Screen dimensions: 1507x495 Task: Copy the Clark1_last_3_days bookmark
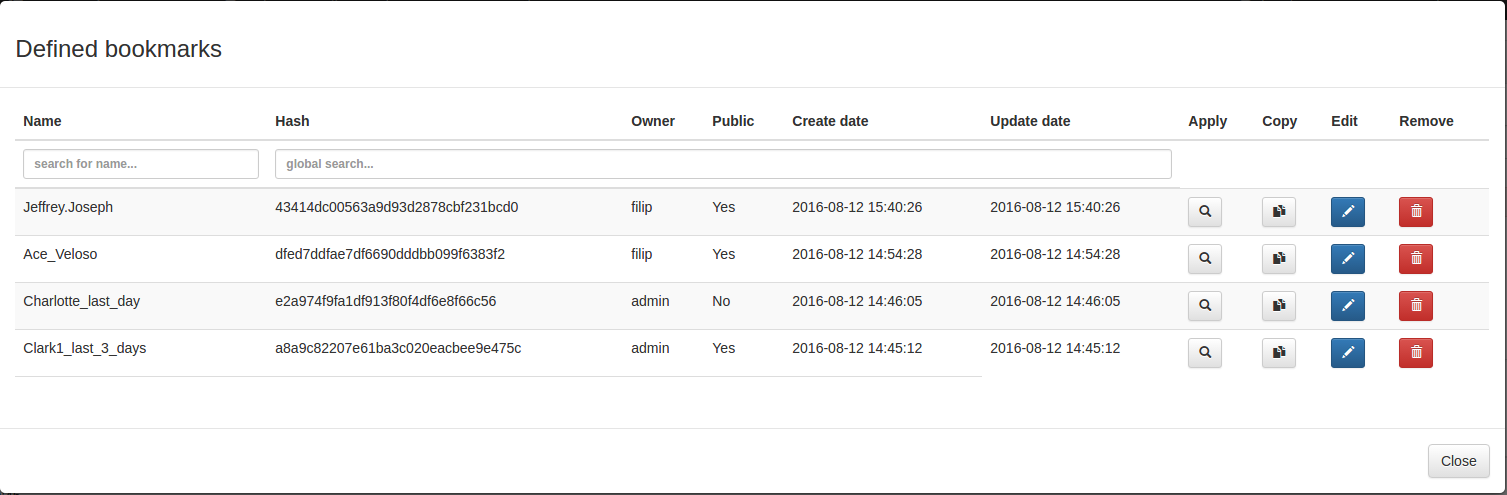point(1278,353)
